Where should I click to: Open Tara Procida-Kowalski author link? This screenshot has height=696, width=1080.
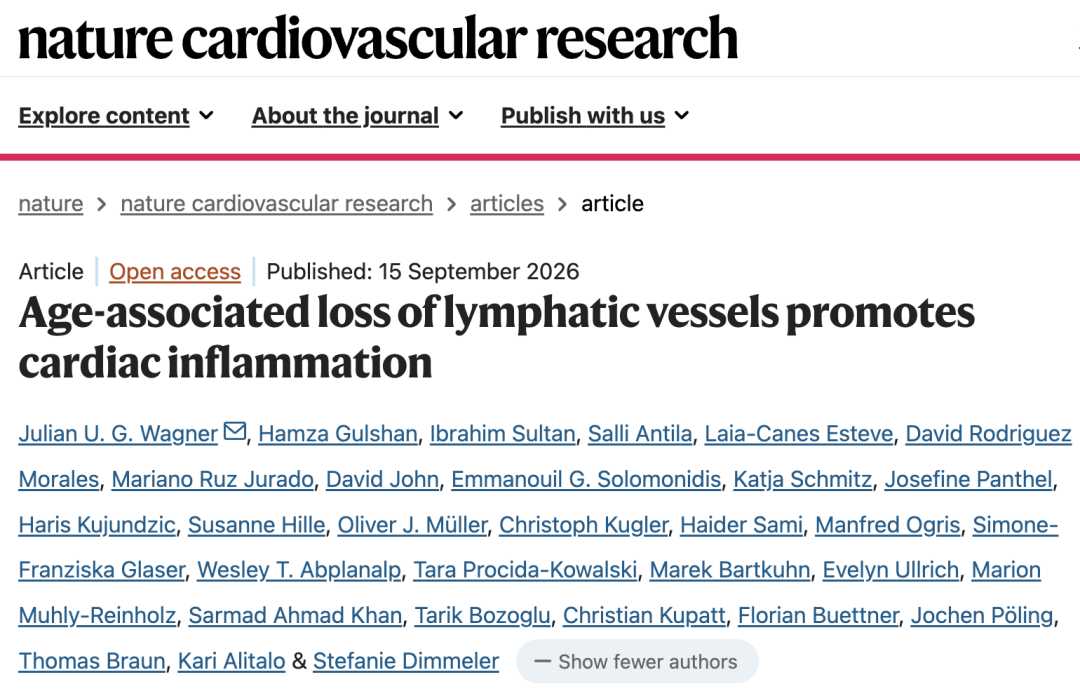[525, 570]
